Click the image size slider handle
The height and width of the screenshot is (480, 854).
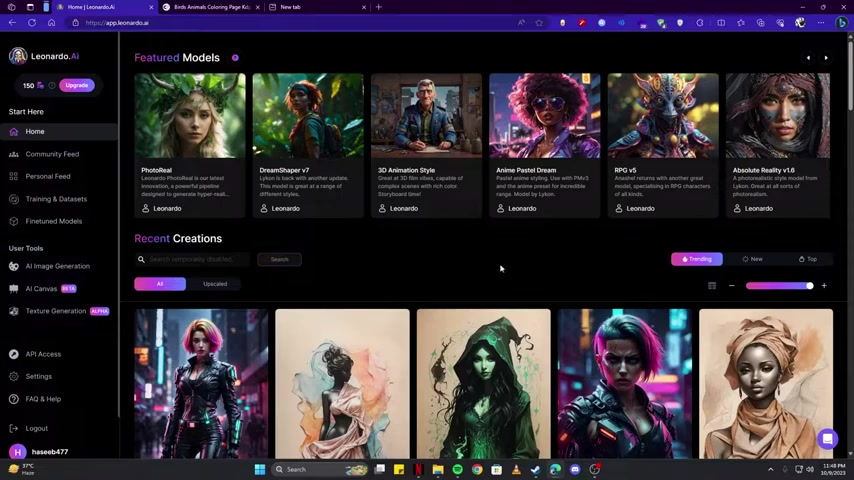(x=809, y=285)
